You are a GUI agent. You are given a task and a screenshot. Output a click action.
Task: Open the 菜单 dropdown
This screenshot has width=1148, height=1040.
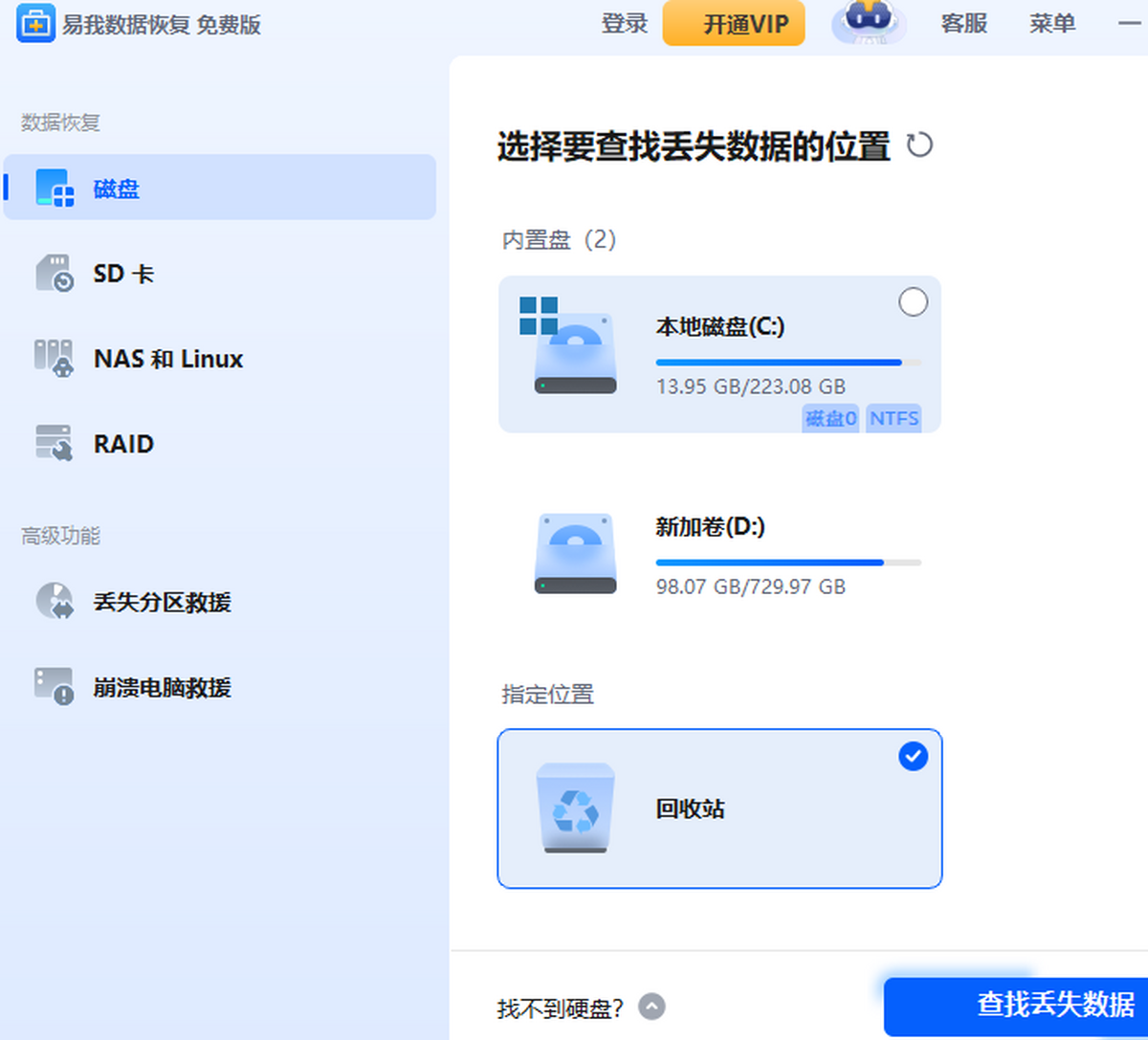tap(1052, 24)
